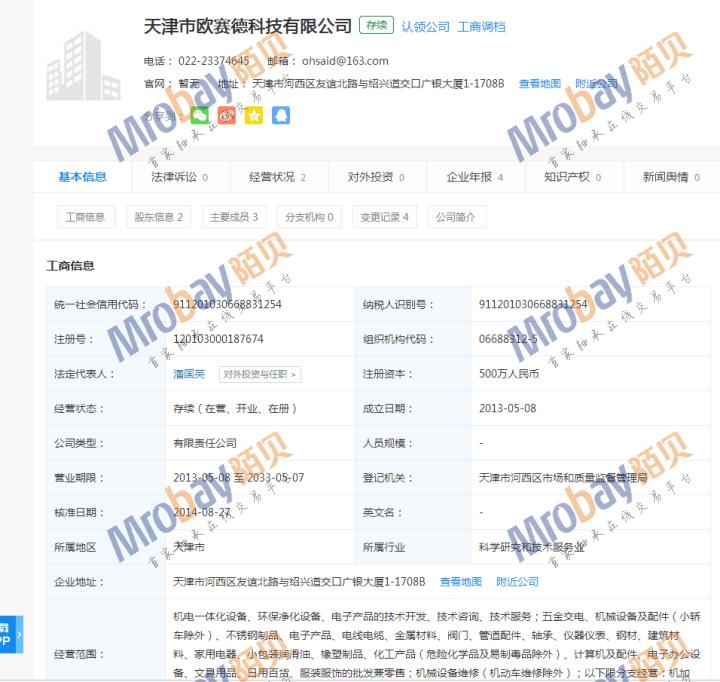720x682 pixels.
Task: Share via the blue QQ icon
Action: [281, 116]
